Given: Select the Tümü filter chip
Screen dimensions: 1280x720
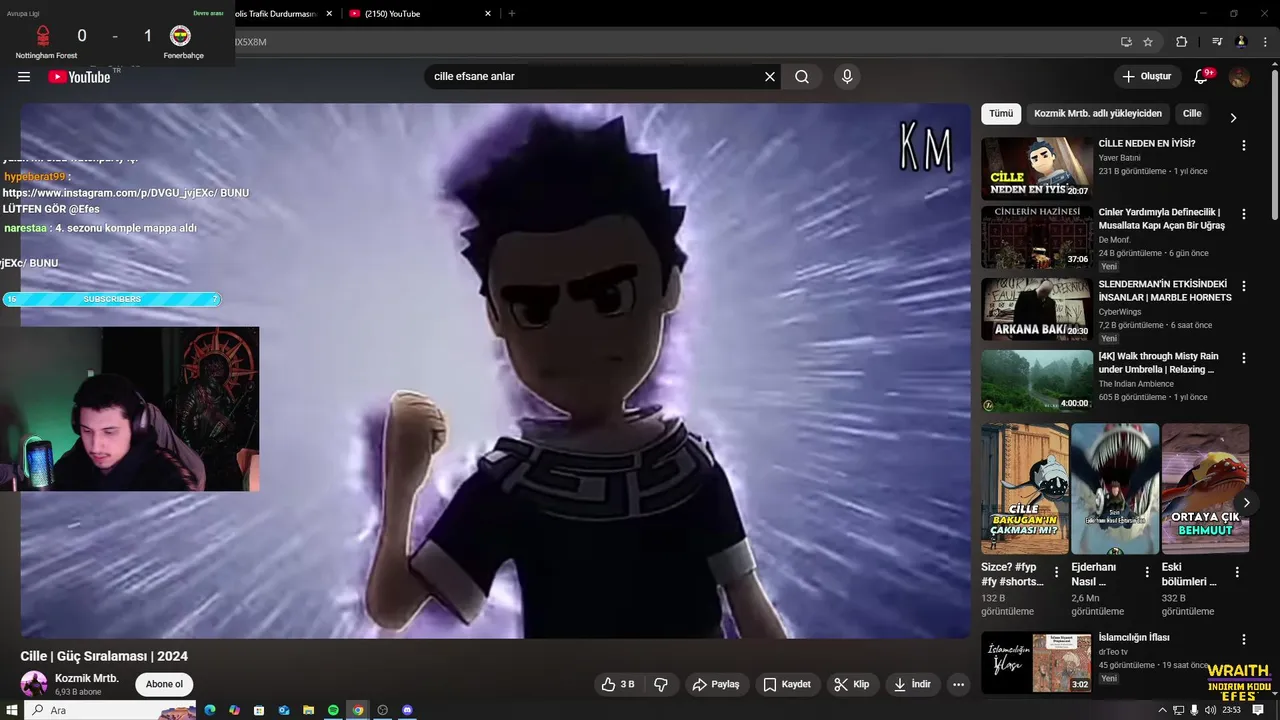Looking at the screenshot, I should tap(1001, 114).
